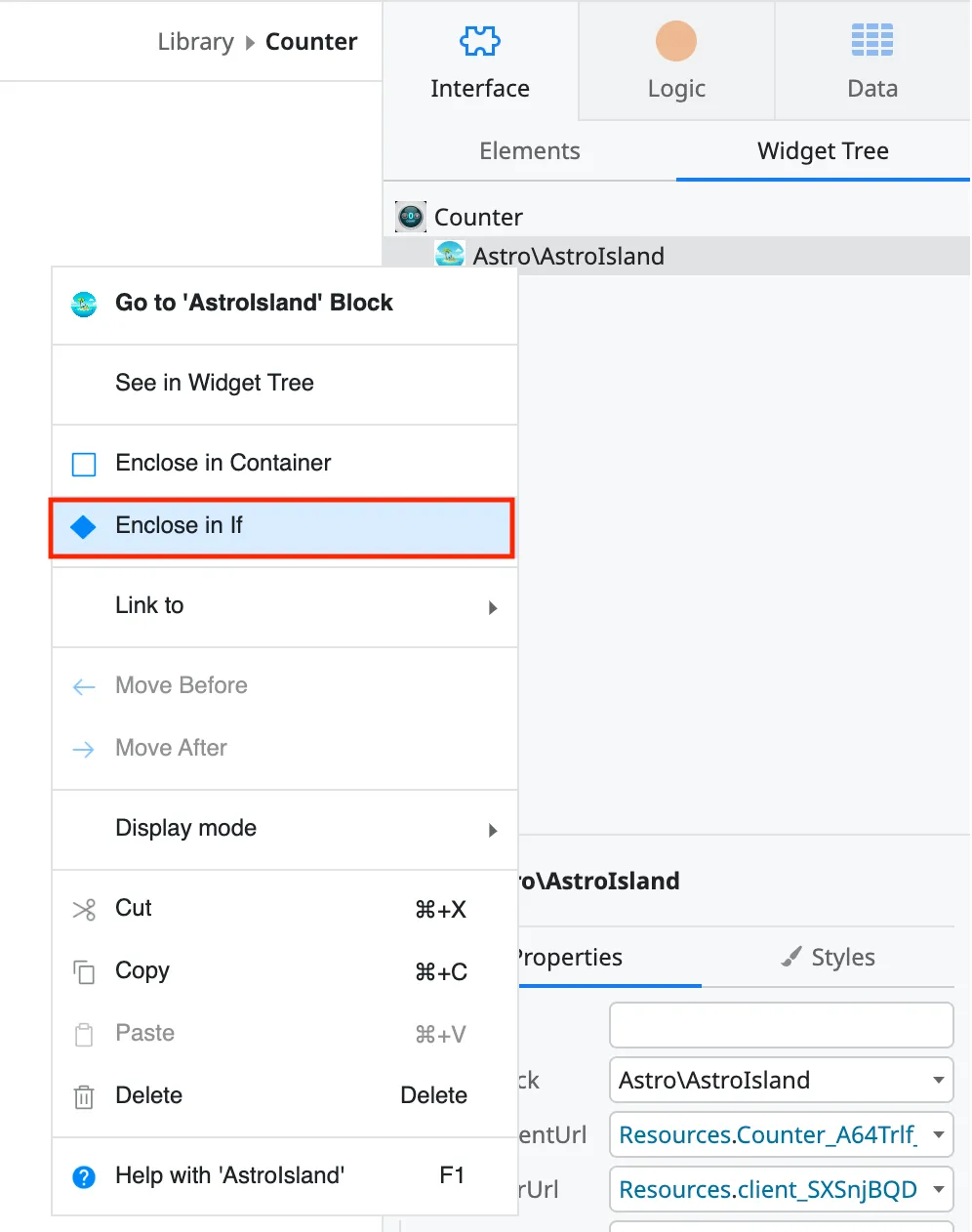This screenshot has height=1232, width=972.
Task: Open the Data panel
Action: point(871,59)
